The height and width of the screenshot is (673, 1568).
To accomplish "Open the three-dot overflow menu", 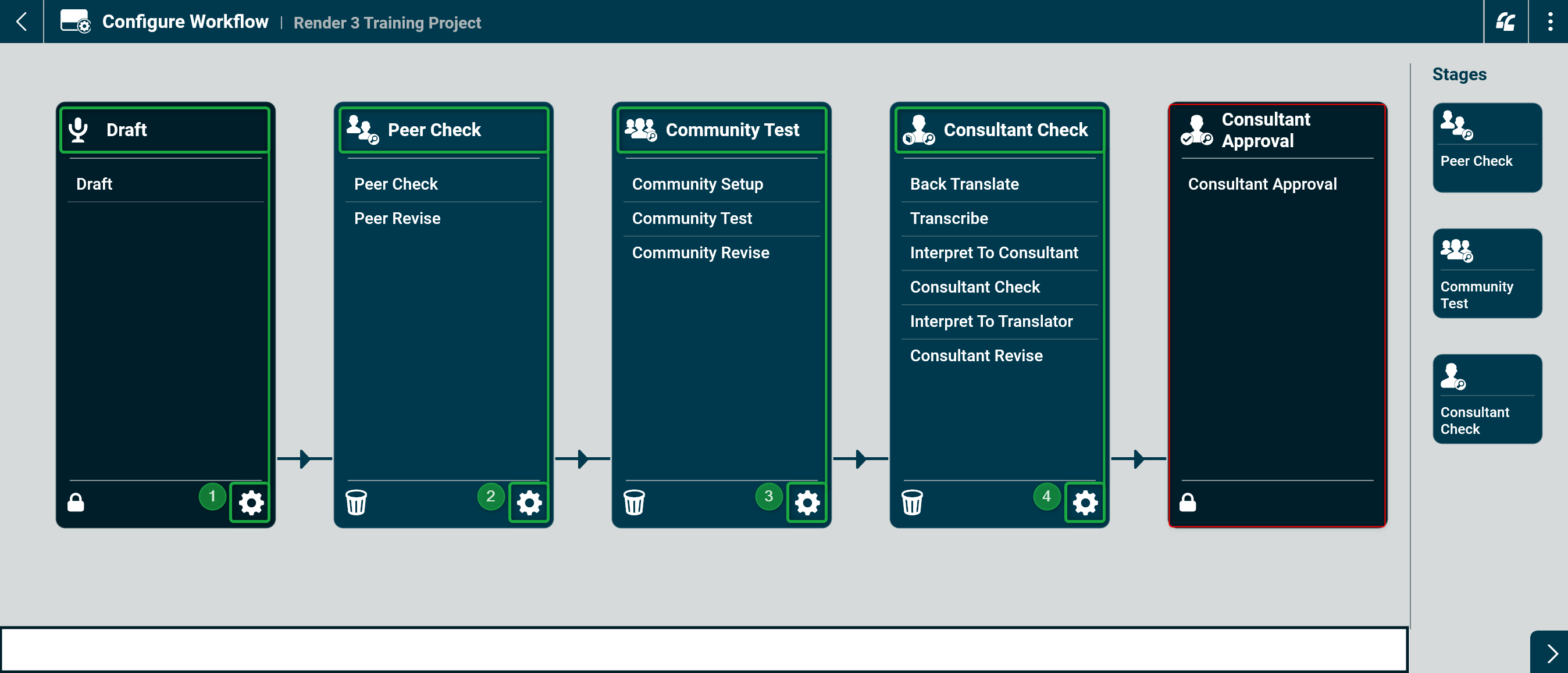I will 1549,22.
